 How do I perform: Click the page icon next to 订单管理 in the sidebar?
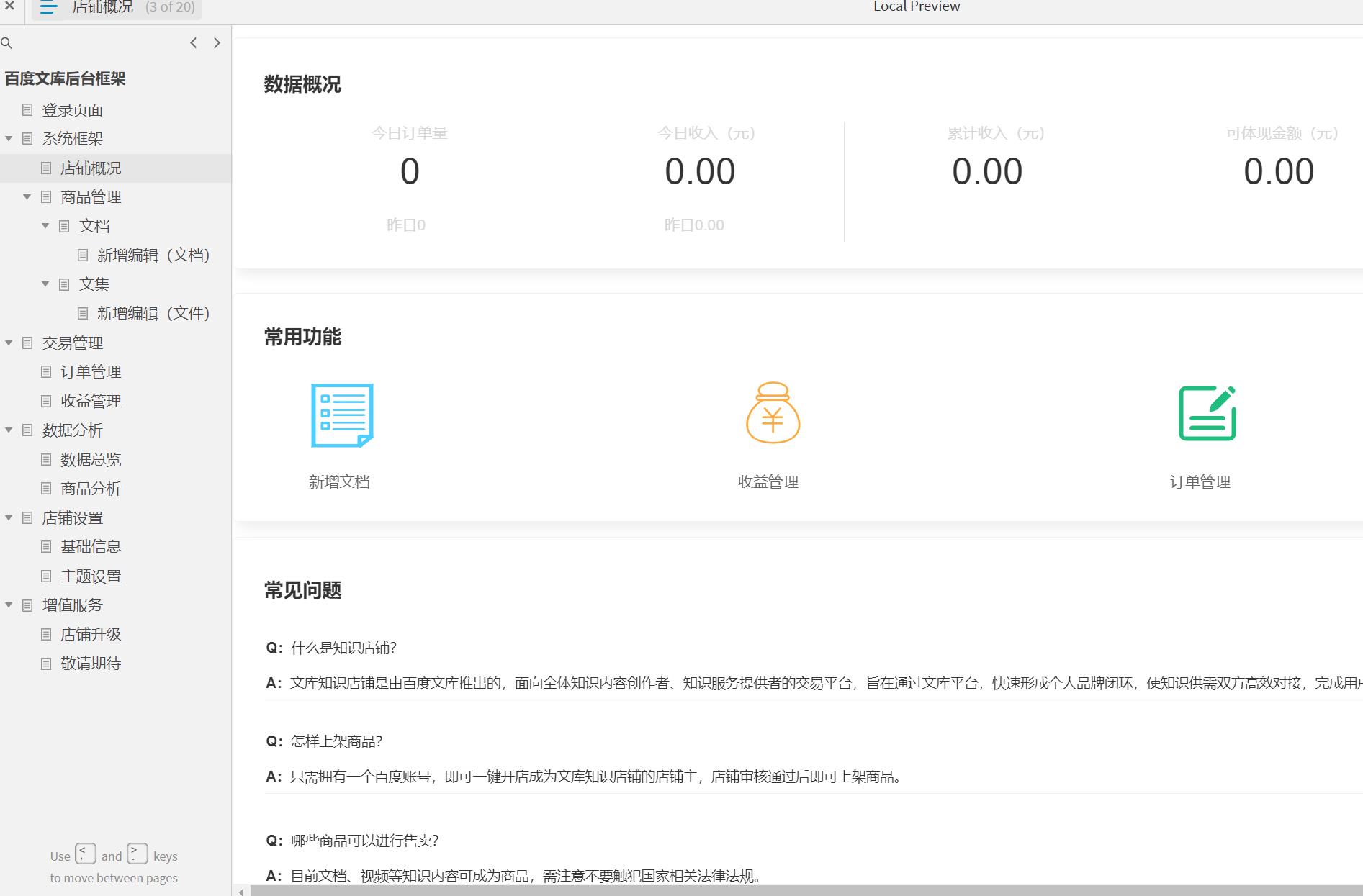(46, 371)
